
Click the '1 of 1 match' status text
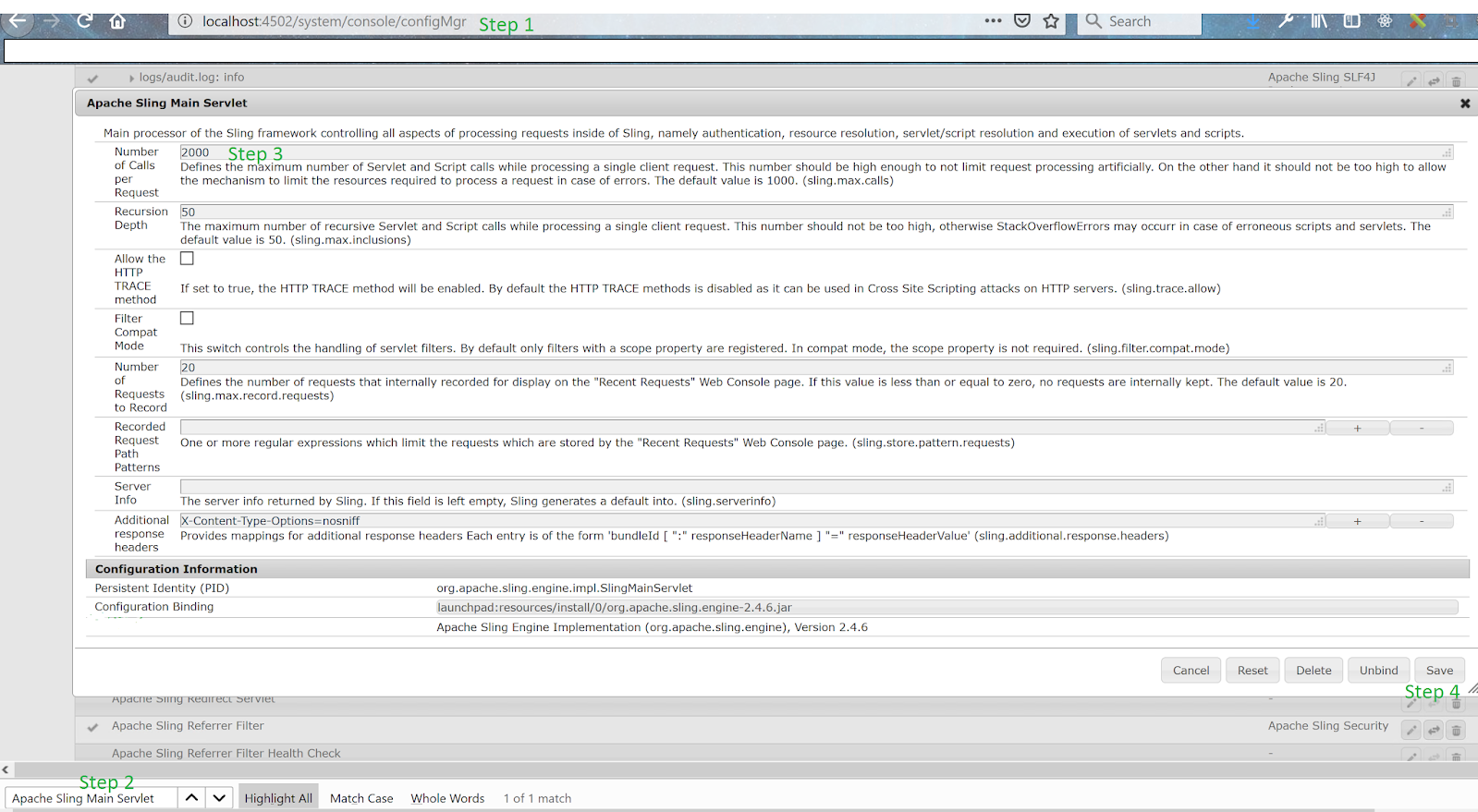[537, 798]
